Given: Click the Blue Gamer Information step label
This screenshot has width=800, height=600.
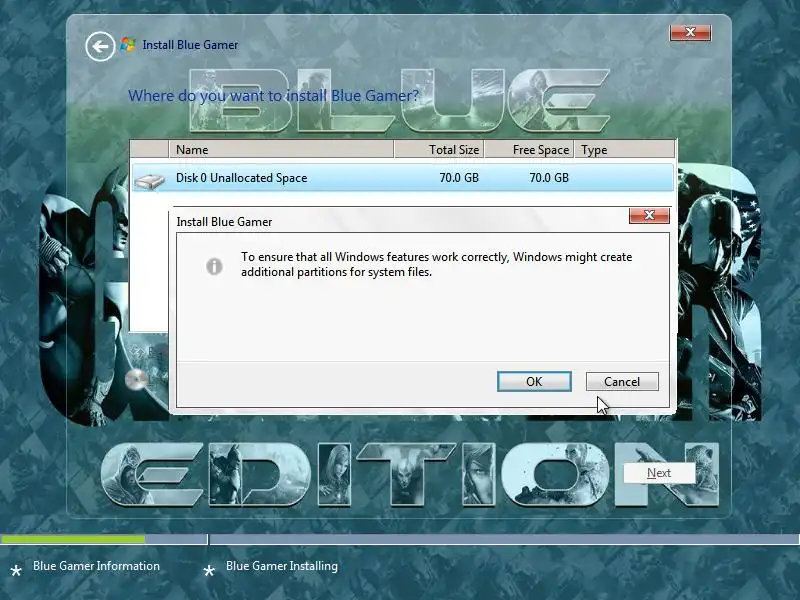Looking at the screenshot, I should pyautogui.click(x=96, y=566).
